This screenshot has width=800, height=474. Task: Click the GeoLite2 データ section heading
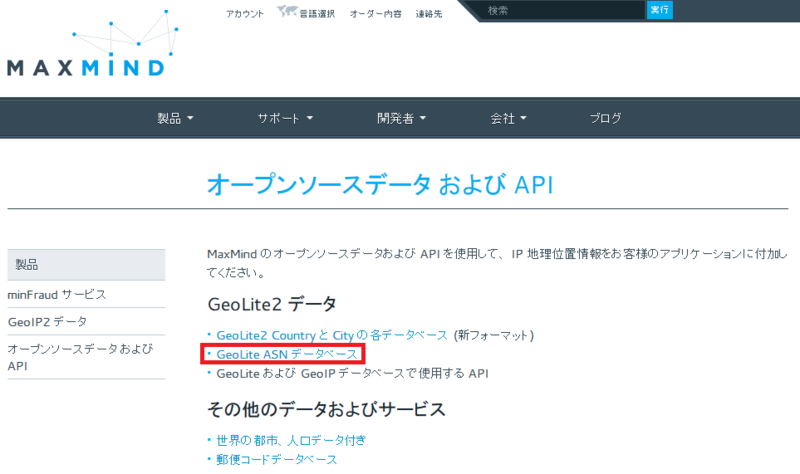tap(272, 304)
